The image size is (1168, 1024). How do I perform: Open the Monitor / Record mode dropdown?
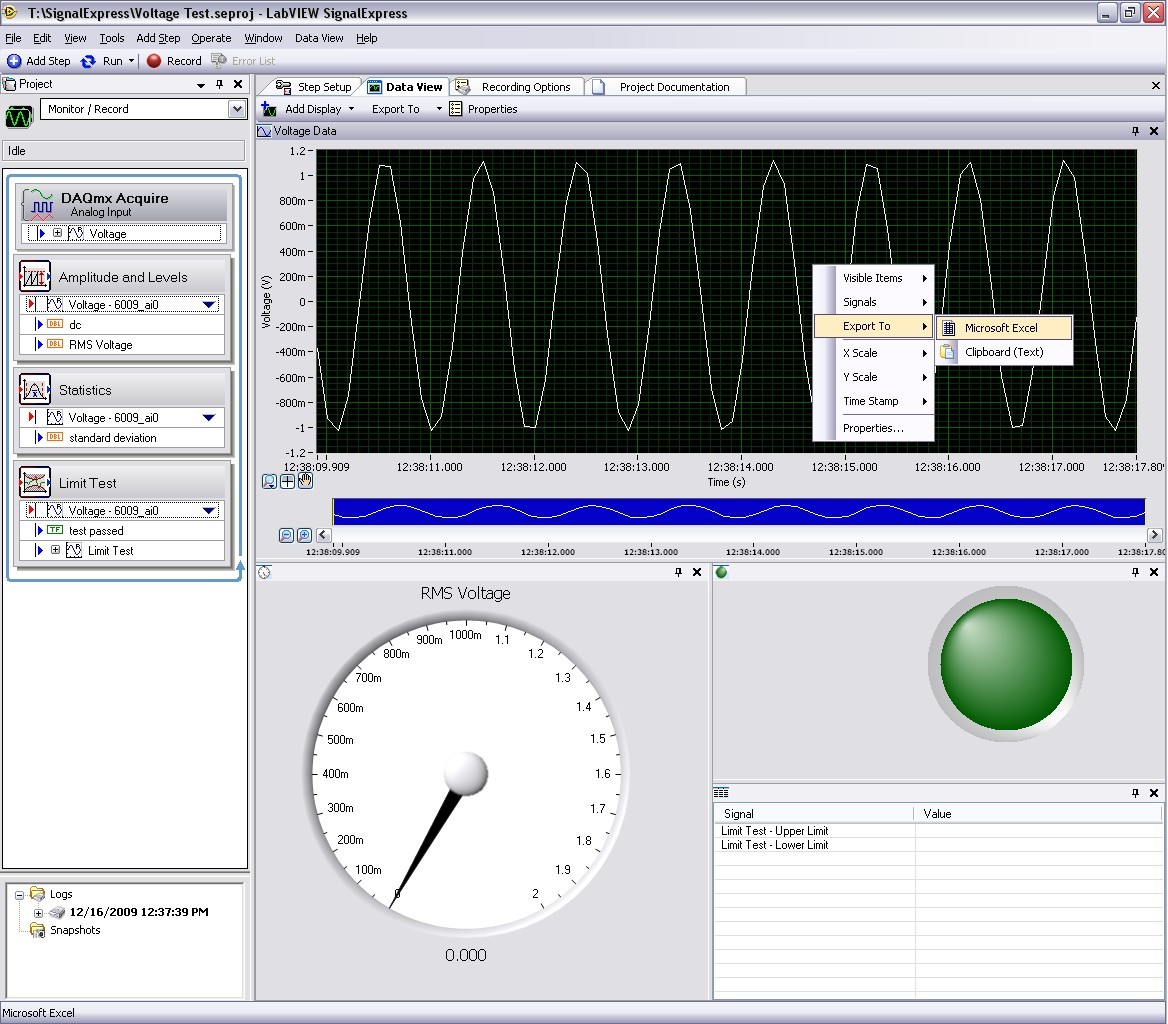click(x=237, y=109)
